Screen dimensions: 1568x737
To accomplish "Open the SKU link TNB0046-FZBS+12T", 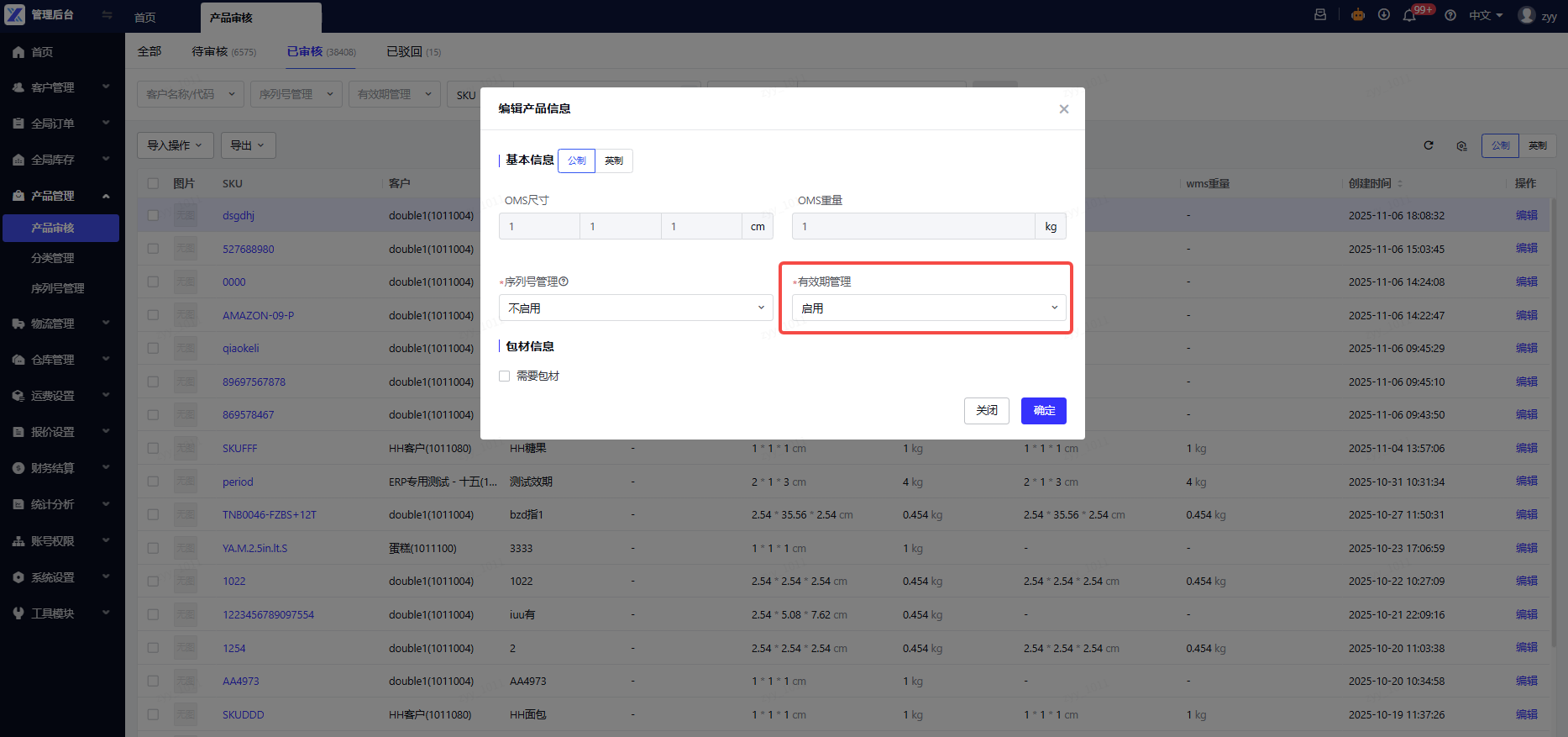I will tap(270, 515).
